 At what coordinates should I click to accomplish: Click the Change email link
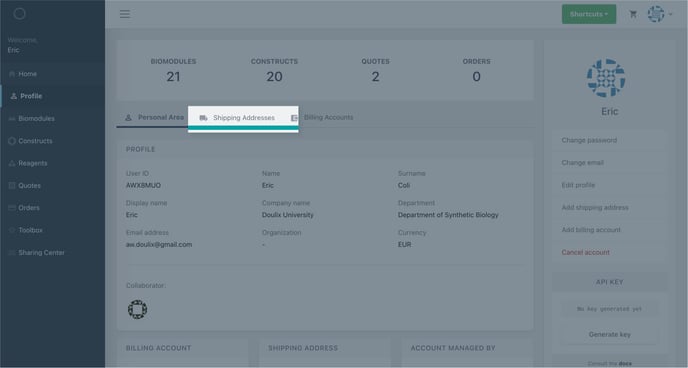[x=582, y=163]
